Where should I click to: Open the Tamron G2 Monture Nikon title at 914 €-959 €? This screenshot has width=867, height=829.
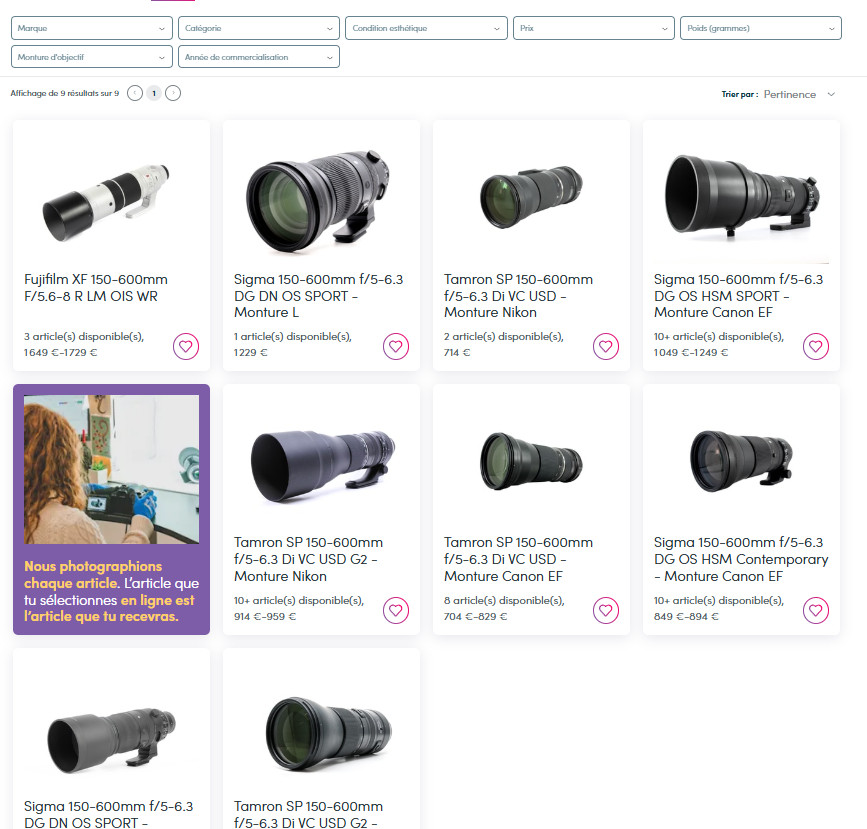pyautogui.click(x=308, y=559)
